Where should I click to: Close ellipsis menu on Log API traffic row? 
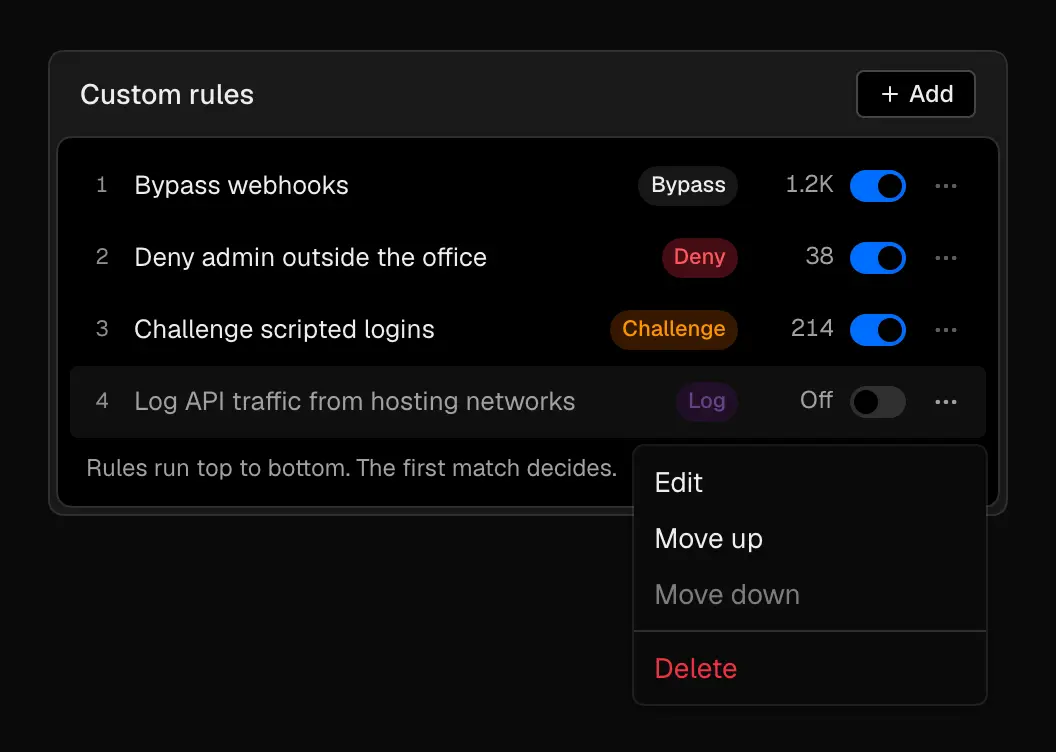(946, 402)
